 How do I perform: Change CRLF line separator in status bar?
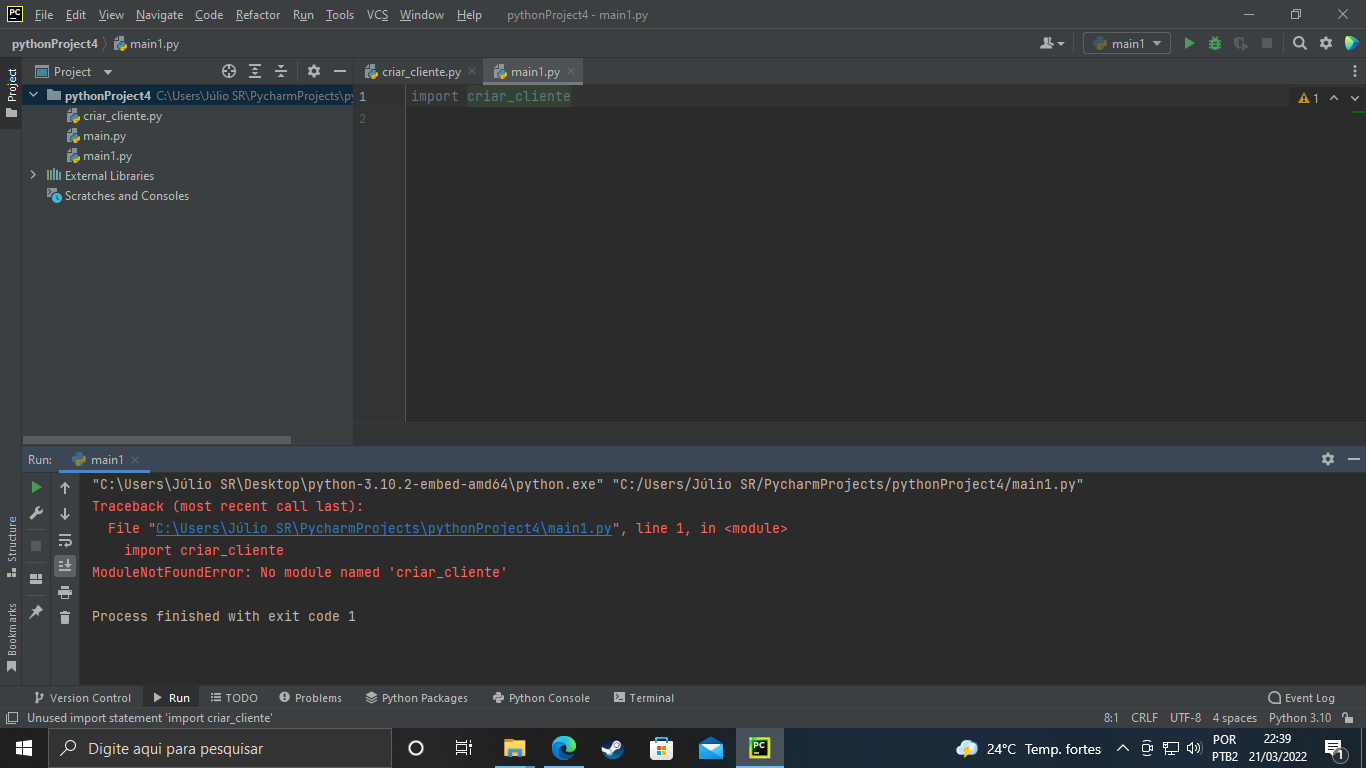coord(1144,718)
